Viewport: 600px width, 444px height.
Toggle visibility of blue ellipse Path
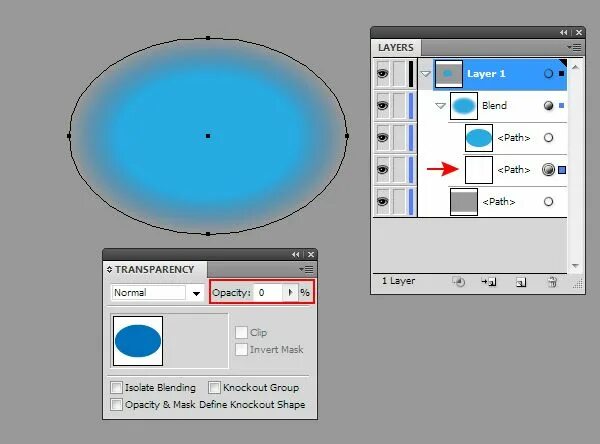pyautogui.click(x=382, y=137)
